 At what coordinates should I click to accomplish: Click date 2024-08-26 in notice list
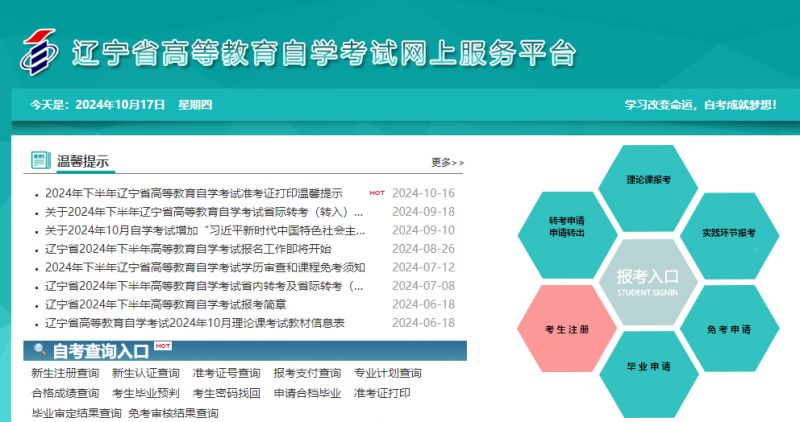[423, 249]
